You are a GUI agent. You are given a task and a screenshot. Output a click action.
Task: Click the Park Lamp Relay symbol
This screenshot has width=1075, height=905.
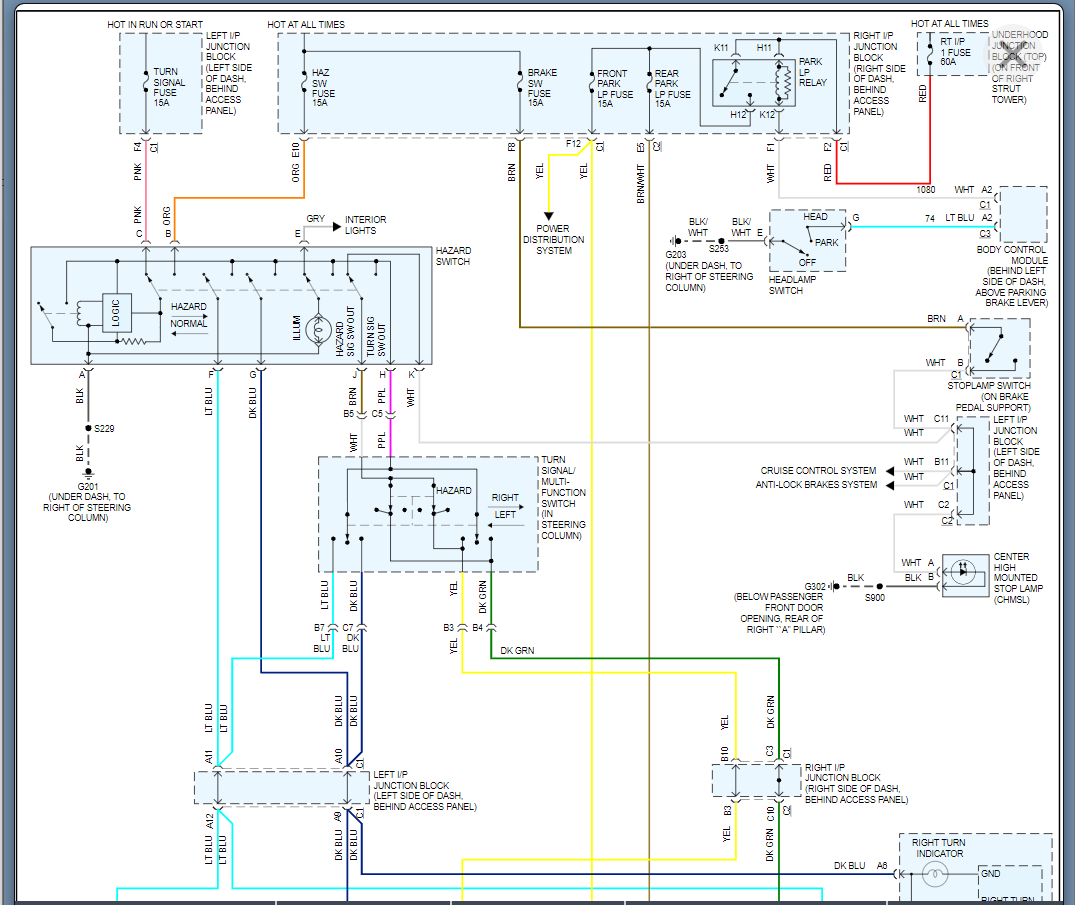coord(754,82)
